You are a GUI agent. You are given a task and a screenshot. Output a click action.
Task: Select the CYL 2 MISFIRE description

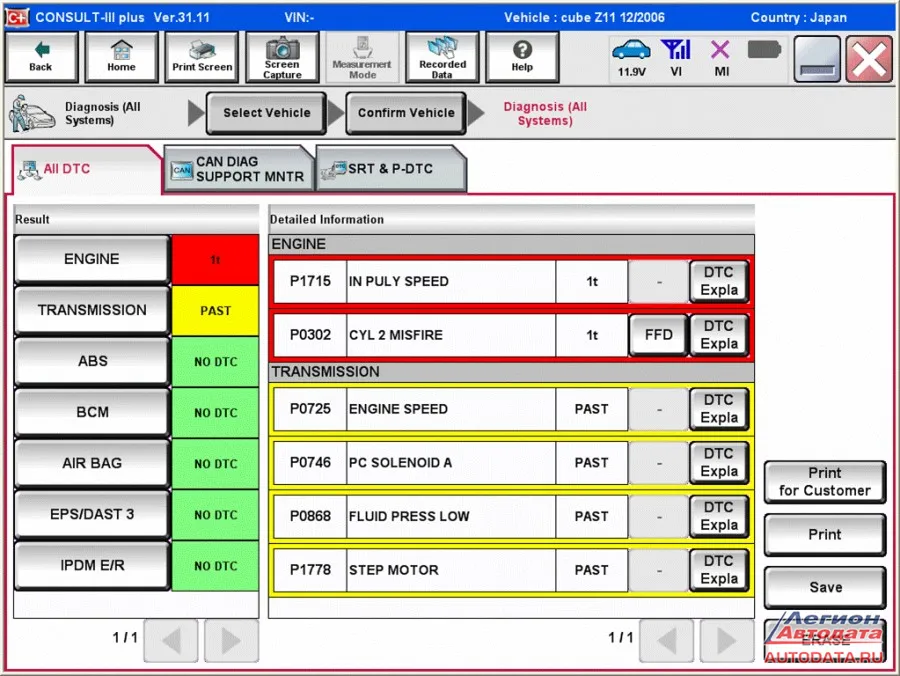[x=451, y=335]
